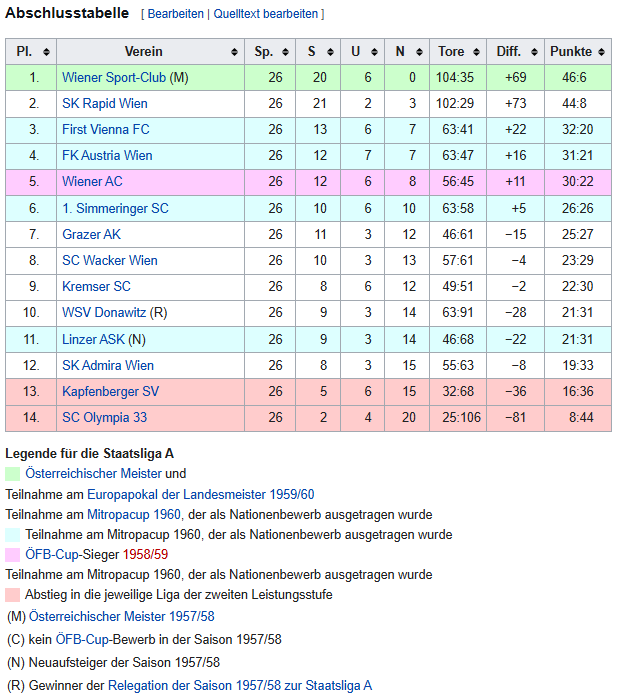The width and height of the screenshot is (625, 698).
Task: Sort by wins using S column arrows
Action: (x=331, y=52)
